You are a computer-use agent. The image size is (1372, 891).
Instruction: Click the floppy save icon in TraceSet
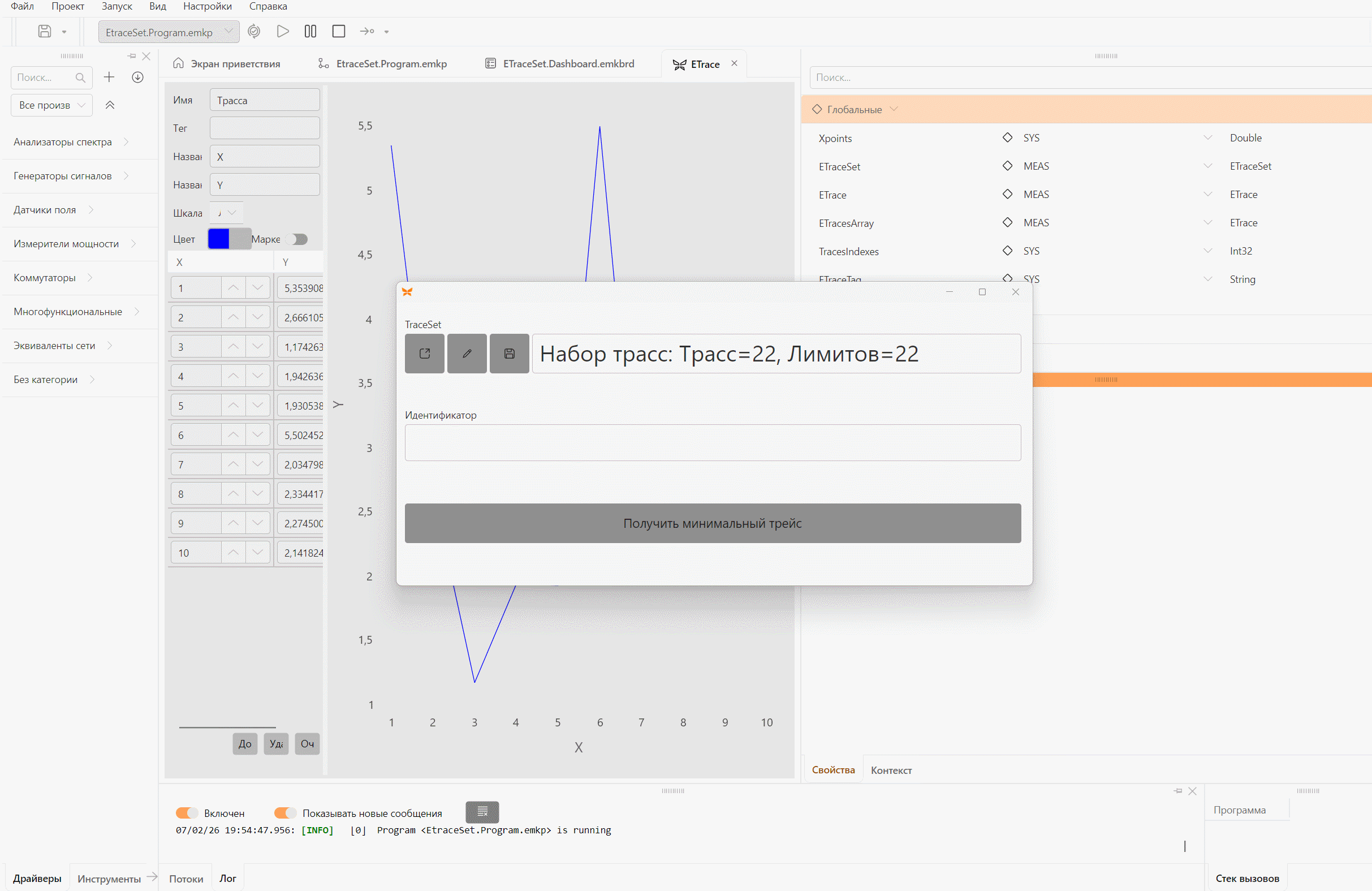509,354
